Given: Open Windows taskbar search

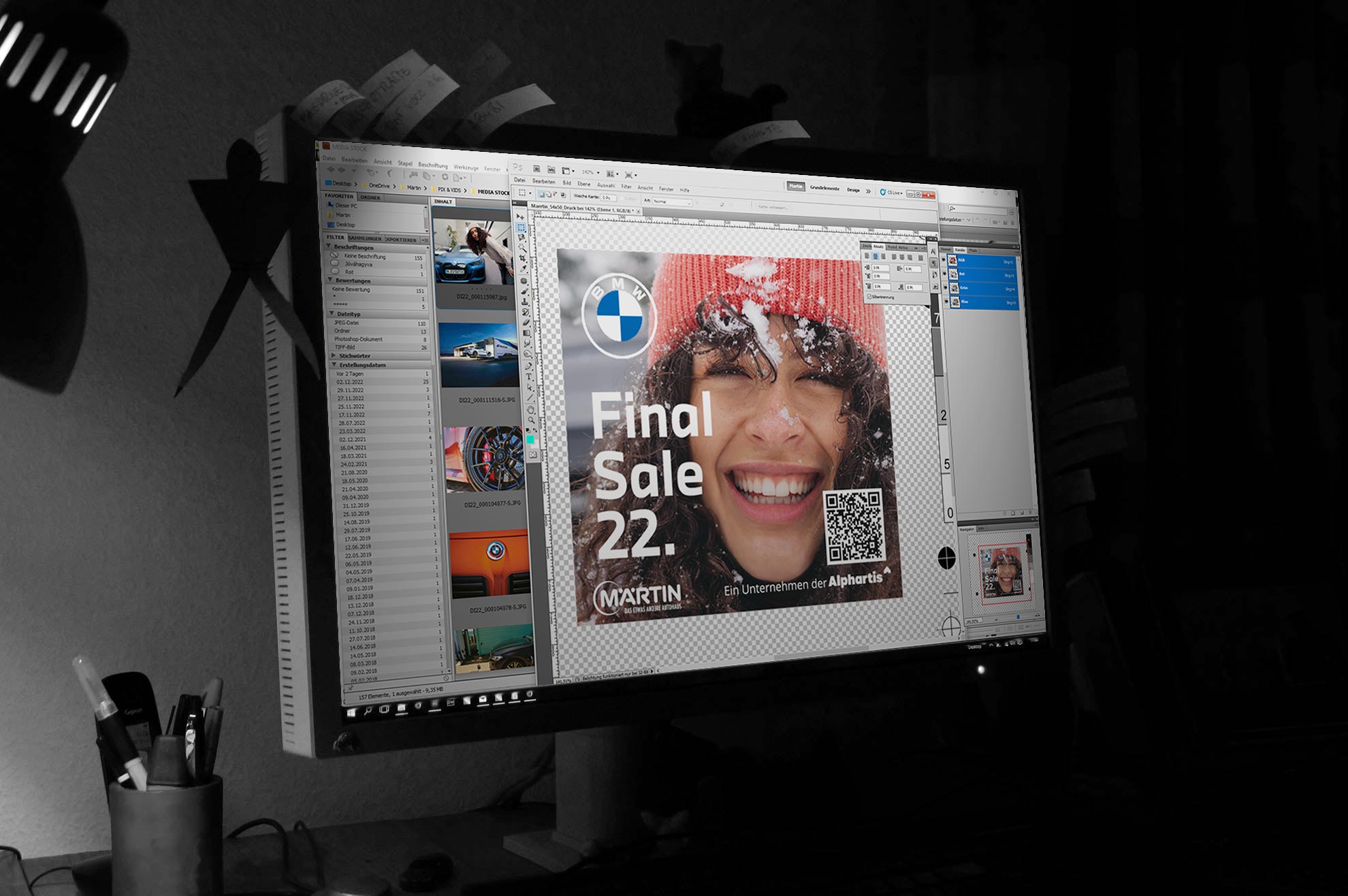Looking at the screenshot, I should pos(368,711).
